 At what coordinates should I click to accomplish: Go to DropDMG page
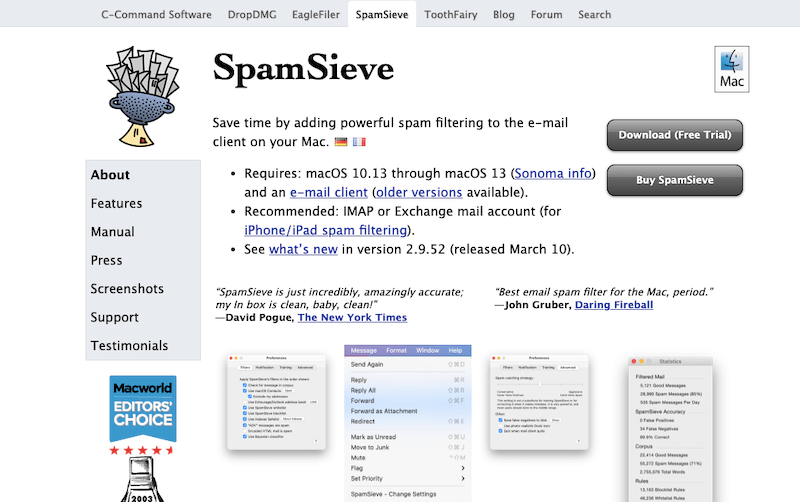pos(252,15)
